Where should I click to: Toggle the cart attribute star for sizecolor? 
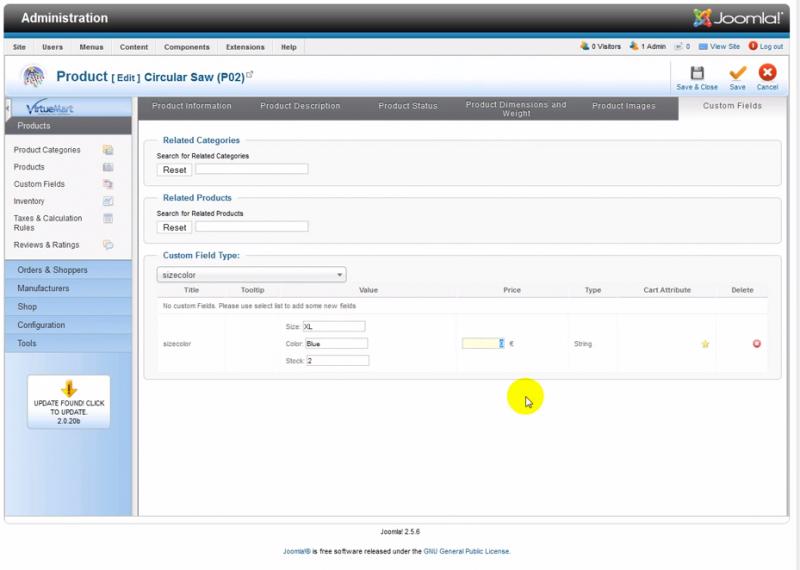(x=705, y=344)
